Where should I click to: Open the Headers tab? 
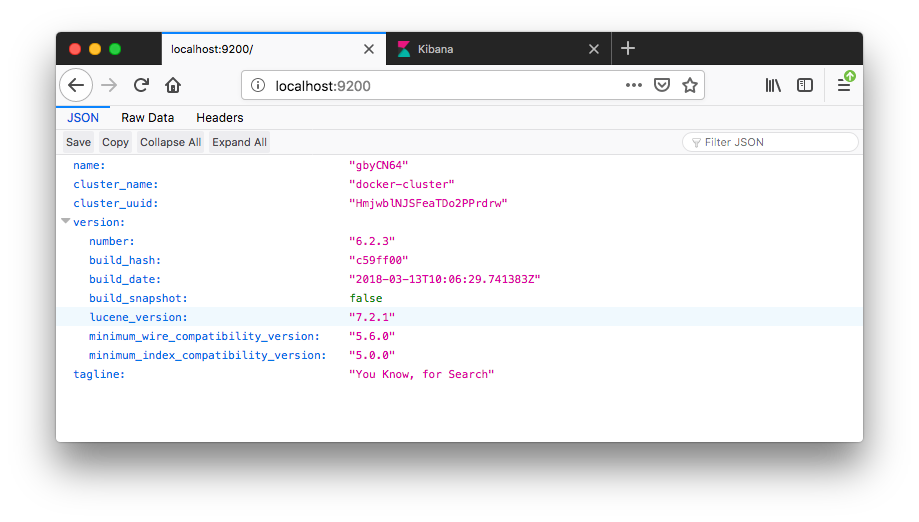pos(220,118)
